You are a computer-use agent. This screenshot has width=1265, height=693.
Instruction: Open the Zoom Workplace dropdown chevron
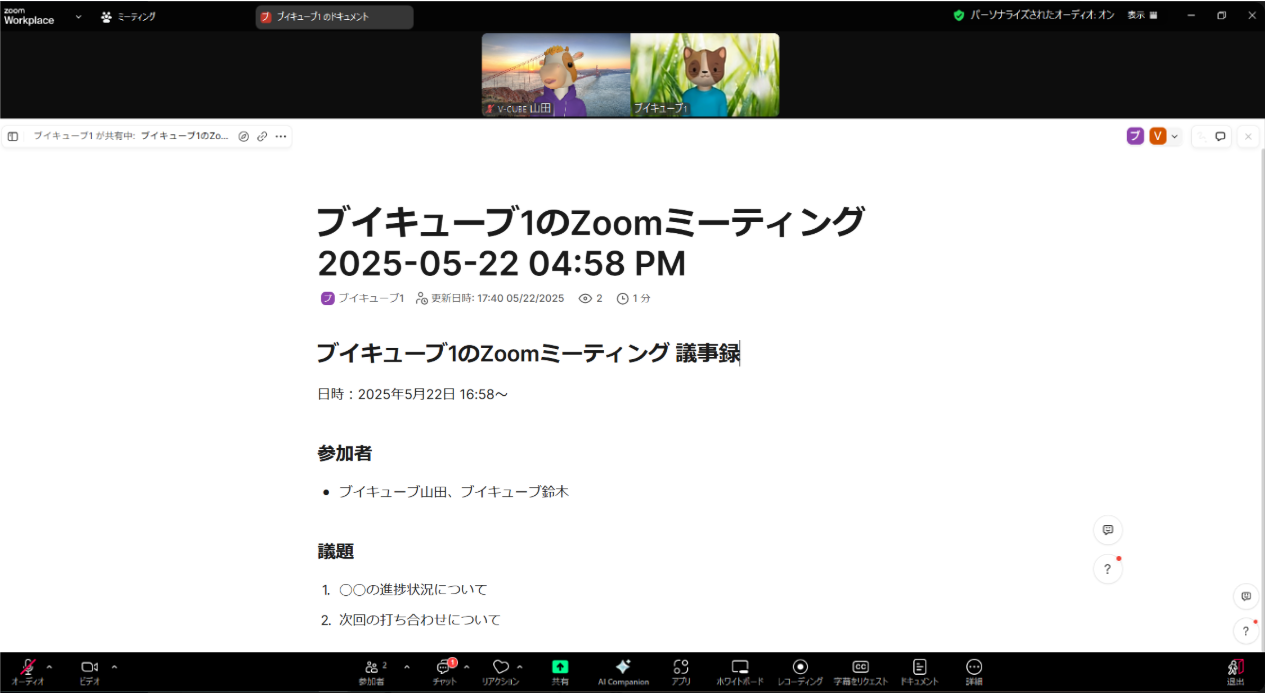[78, 16]
